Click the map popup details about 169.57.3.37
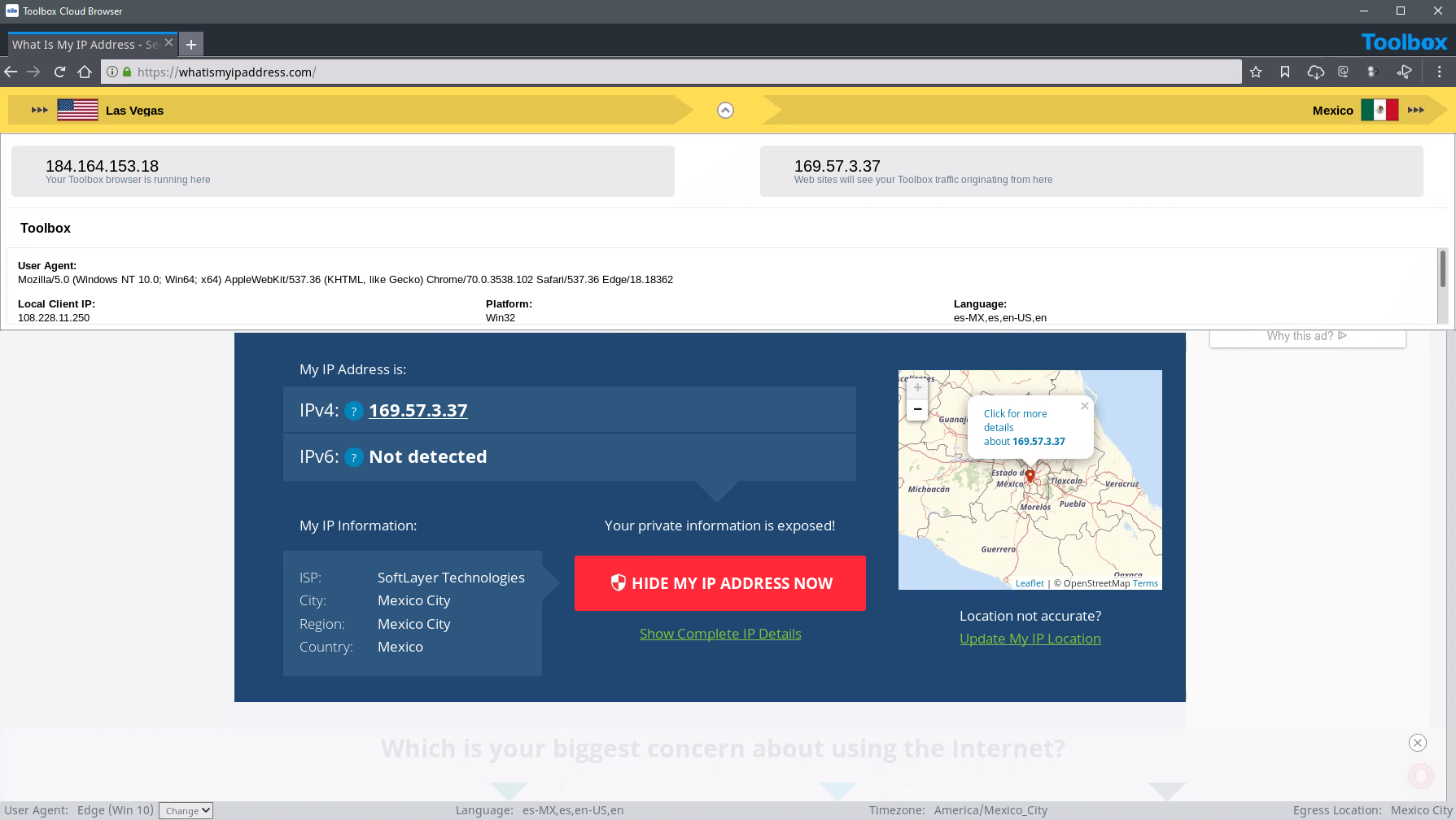The height and width of the screenshot is (820, 1456). (x=1024, y=427)
